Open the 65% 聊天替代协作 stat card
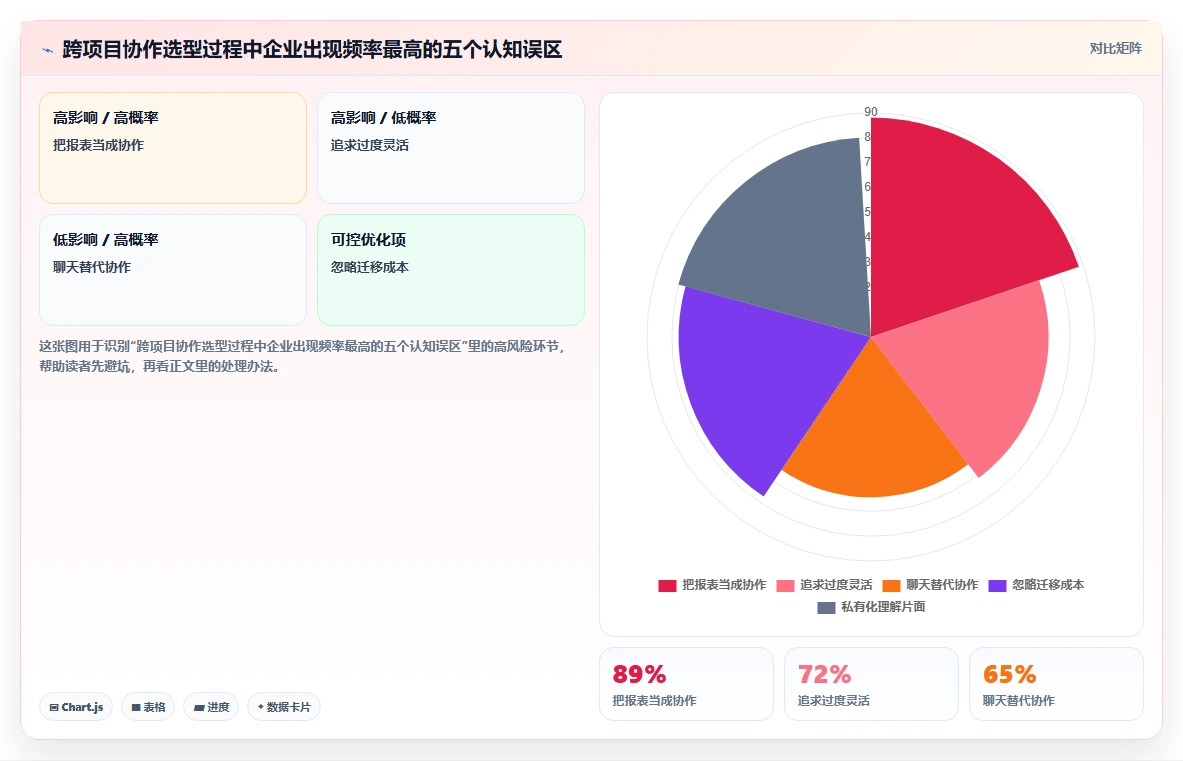 (1056, 683)
